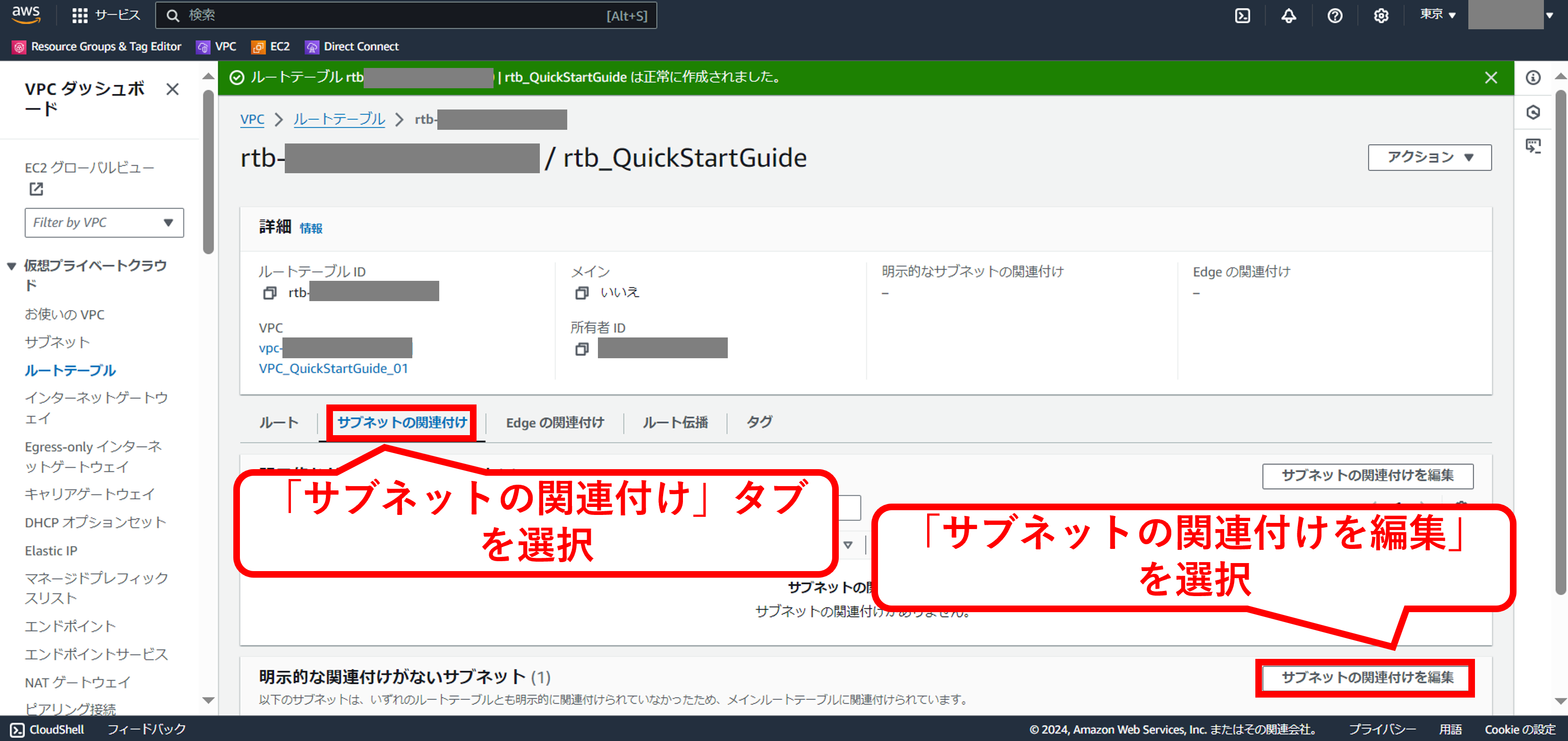The width and height of the screenshot is (1568, 741).
Task: Click the AWS home logo
Action: 25,15
